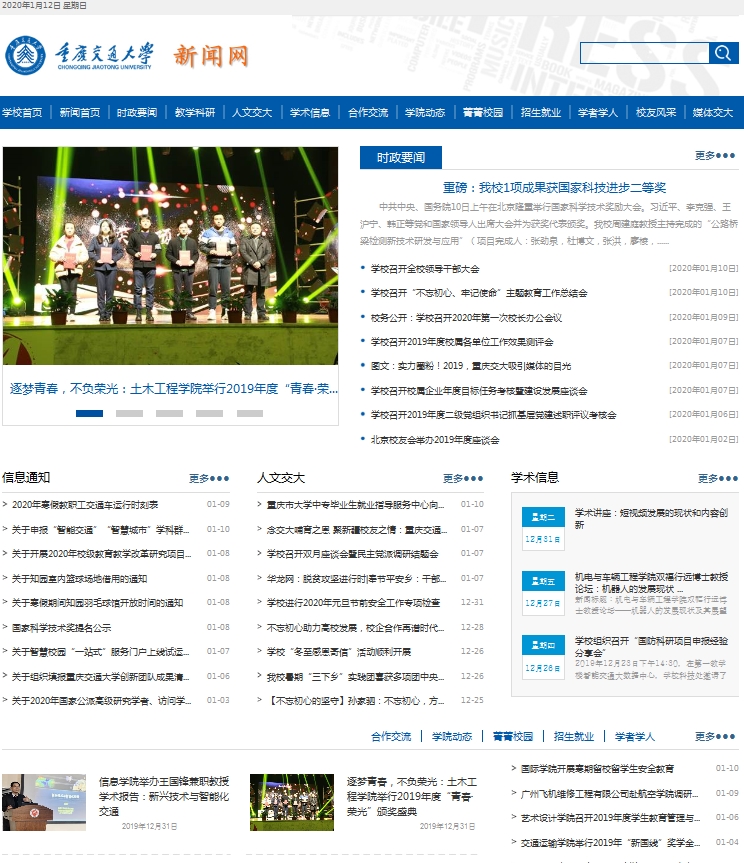Click 更多 in 学术信息 section
This screenshot has height=863, width=744.
click(718, 478)
